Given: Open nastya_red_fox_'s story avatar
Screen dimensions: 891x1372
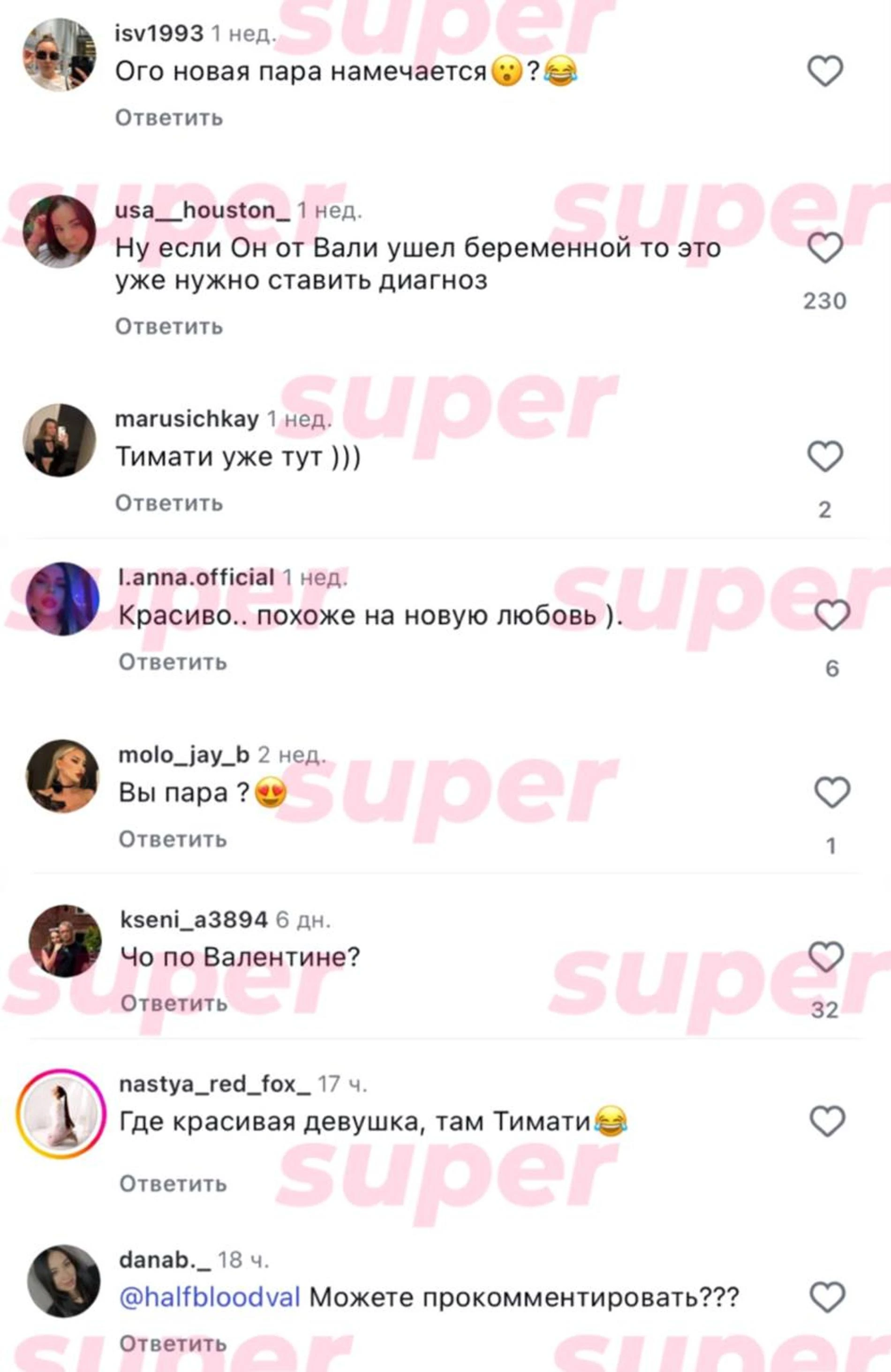Looking at the screenshot, I should 61,1114.
